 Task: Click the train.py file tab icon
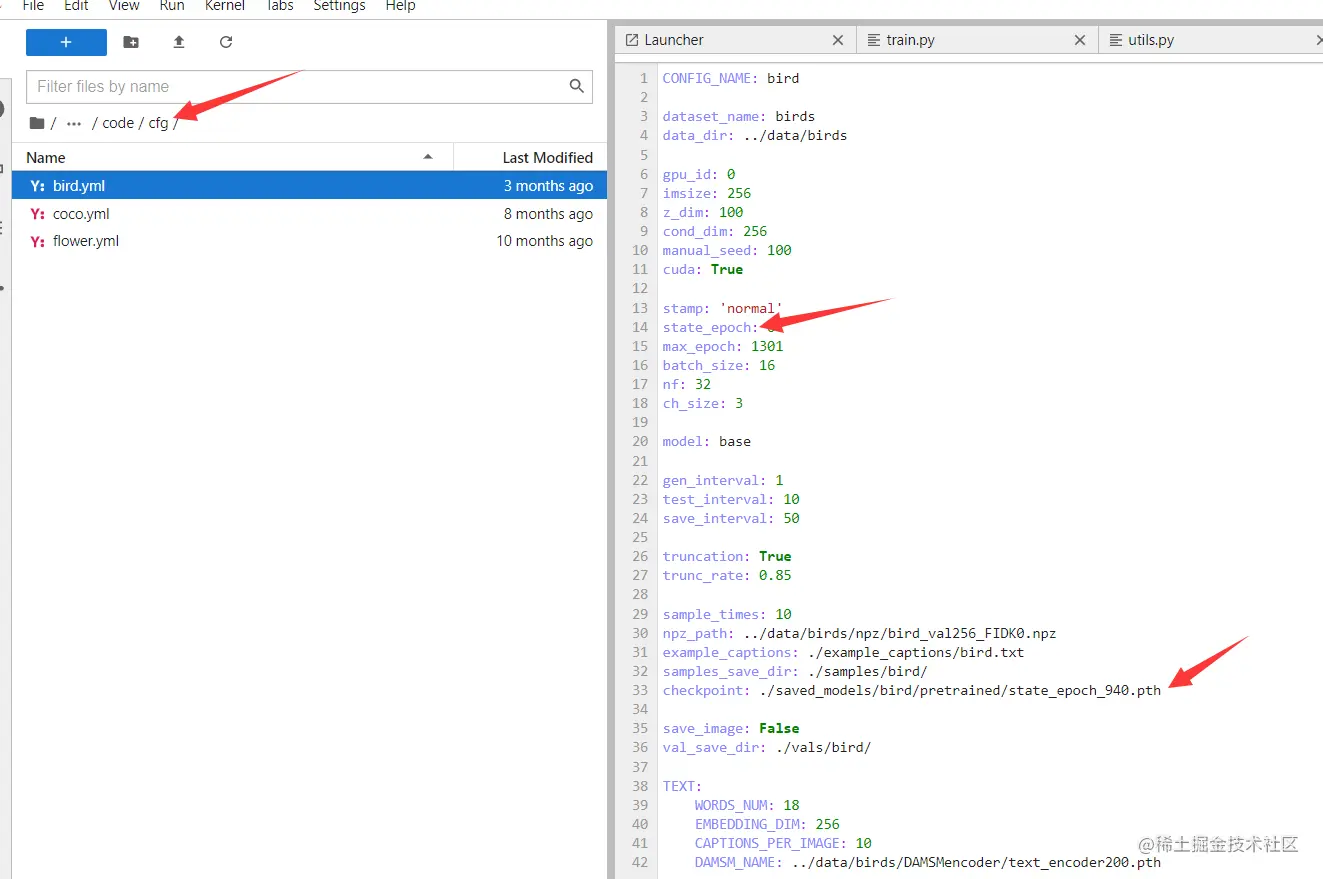[874, 40]
